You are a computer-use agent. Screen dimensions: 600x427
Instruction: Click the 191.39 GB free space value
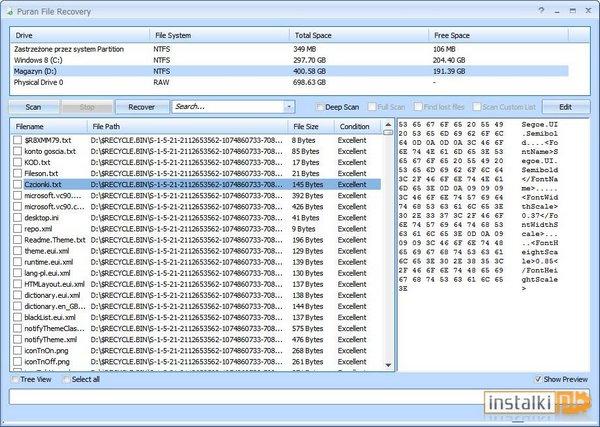click(449, 71)
